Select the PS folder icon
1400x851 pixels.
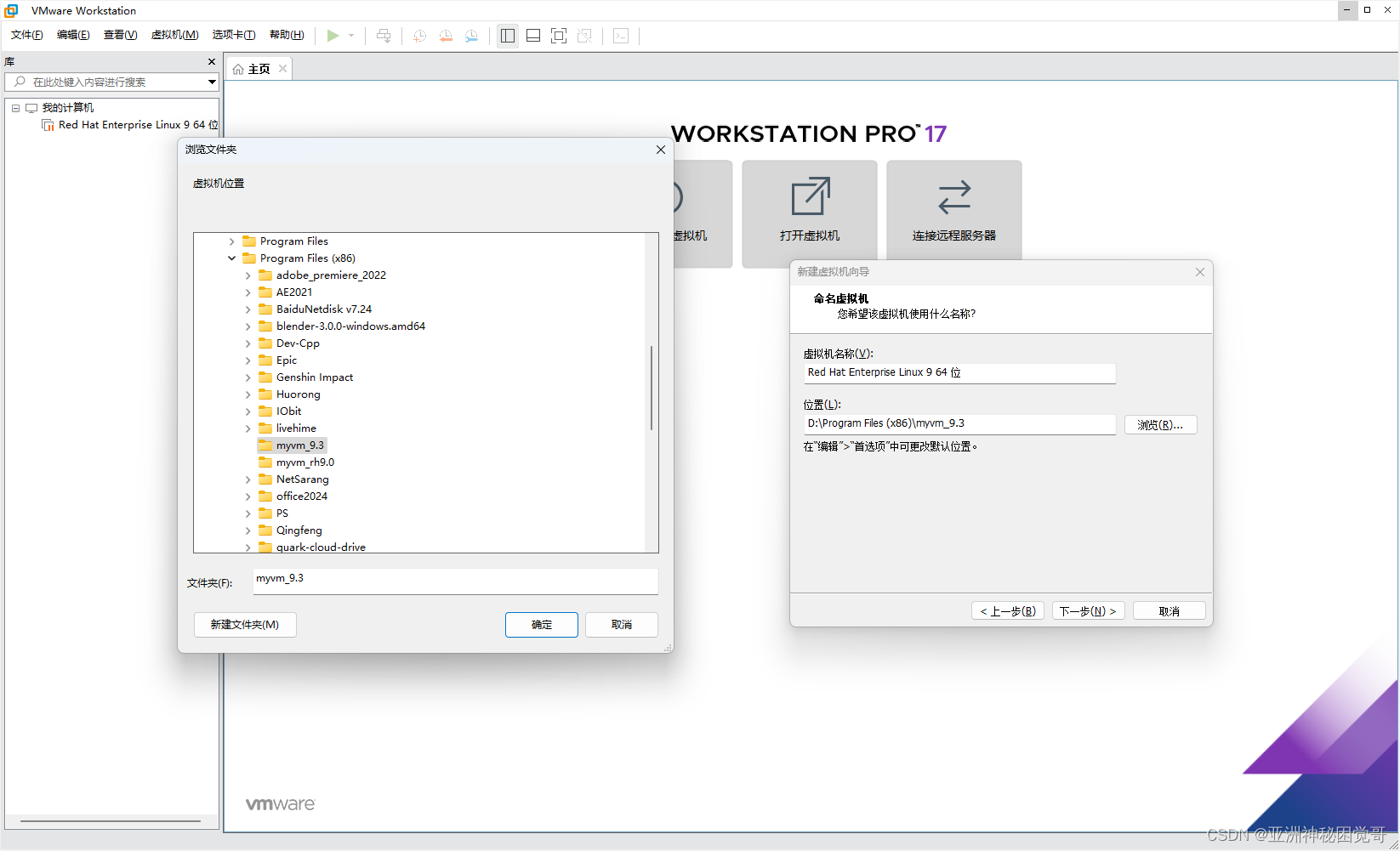(x=265, y=513)
